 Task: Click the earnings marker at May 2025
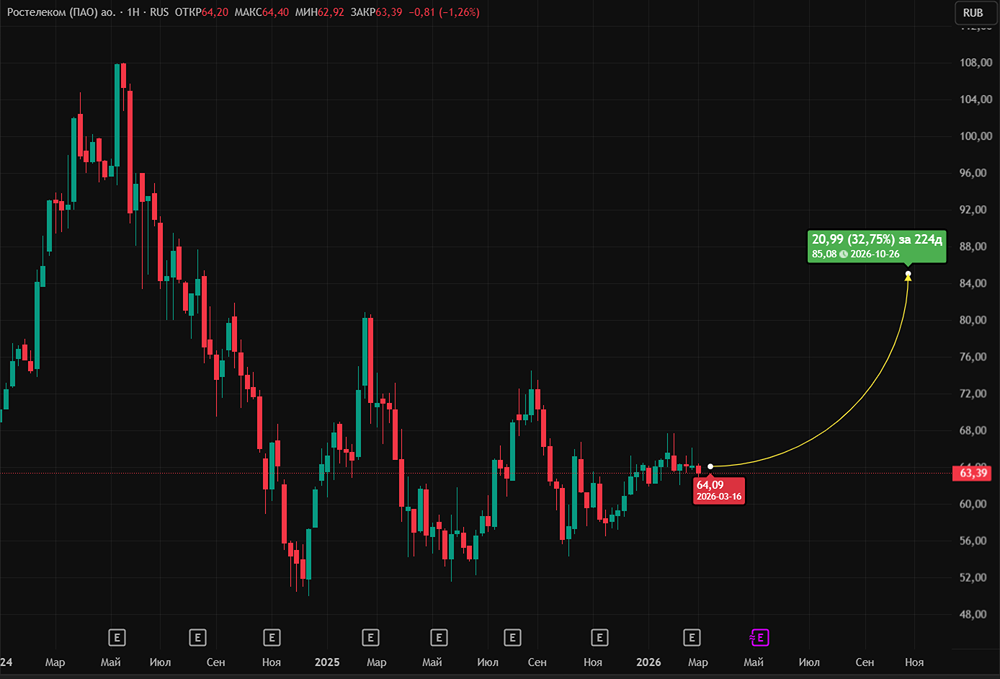coord(439,638)
